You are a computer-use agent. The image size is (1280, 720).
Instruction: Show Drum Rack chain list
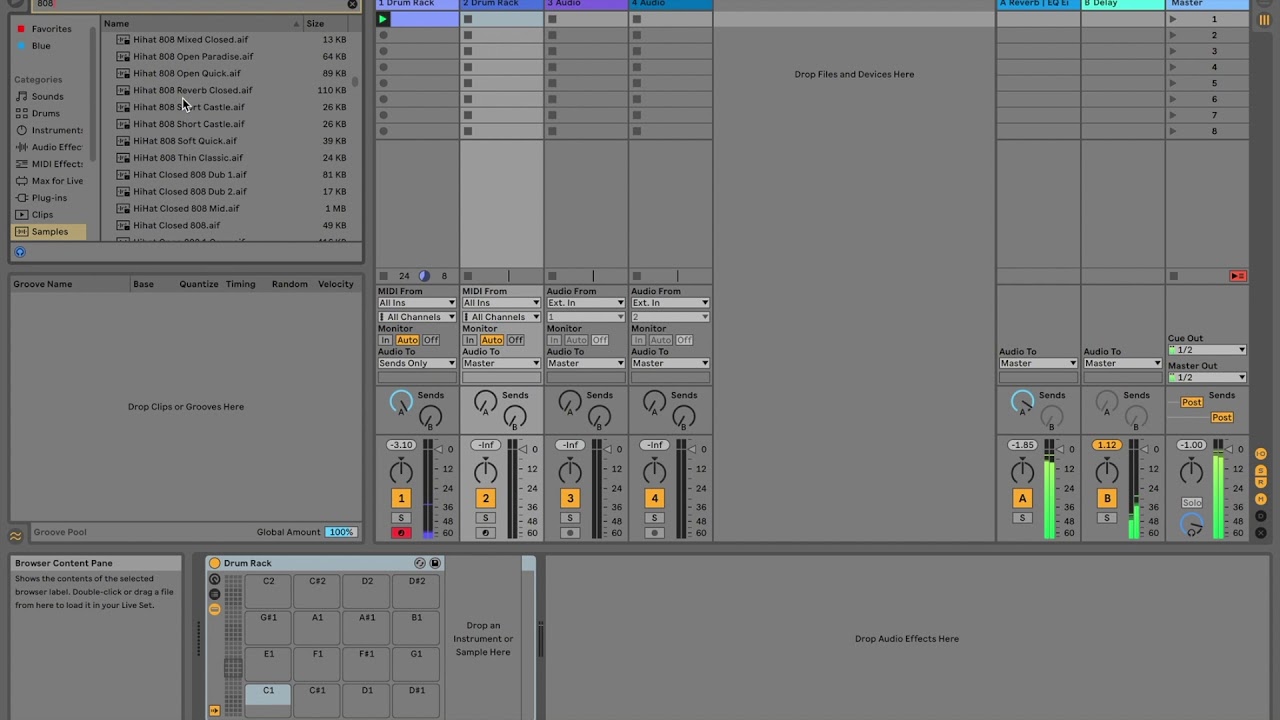tap(214, 594)
